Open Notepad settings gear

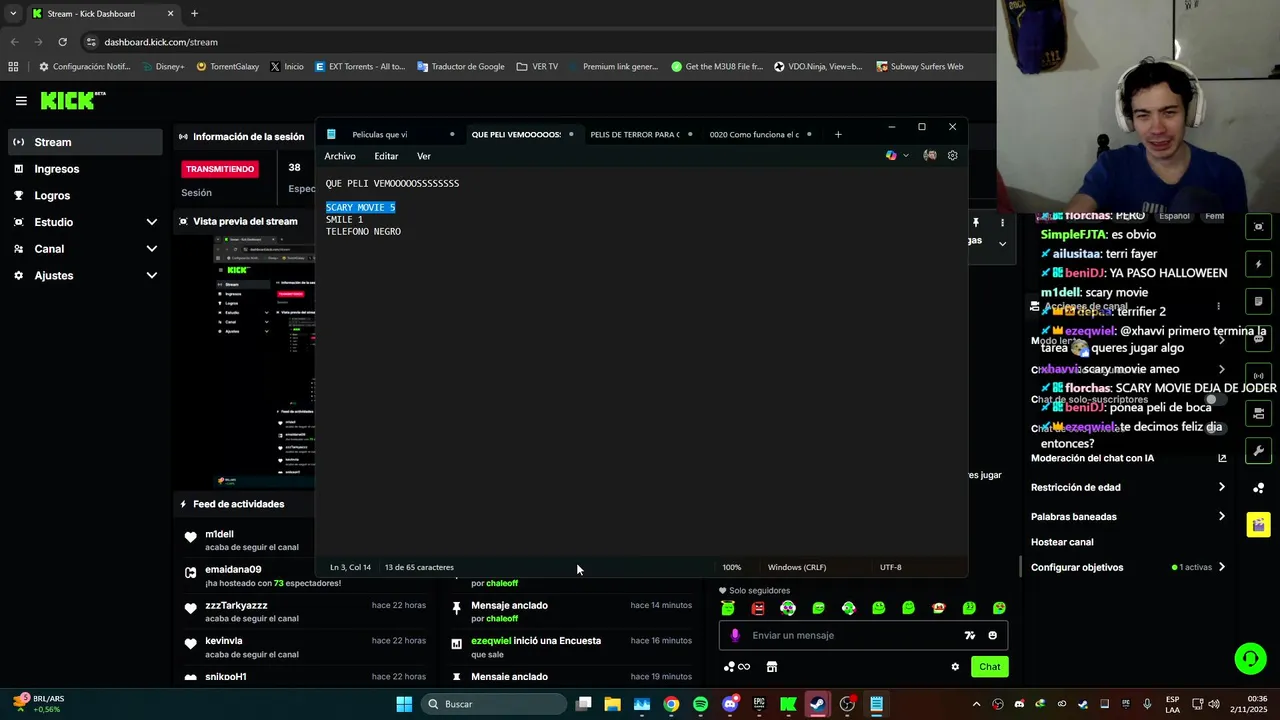(x=952, y=156)
